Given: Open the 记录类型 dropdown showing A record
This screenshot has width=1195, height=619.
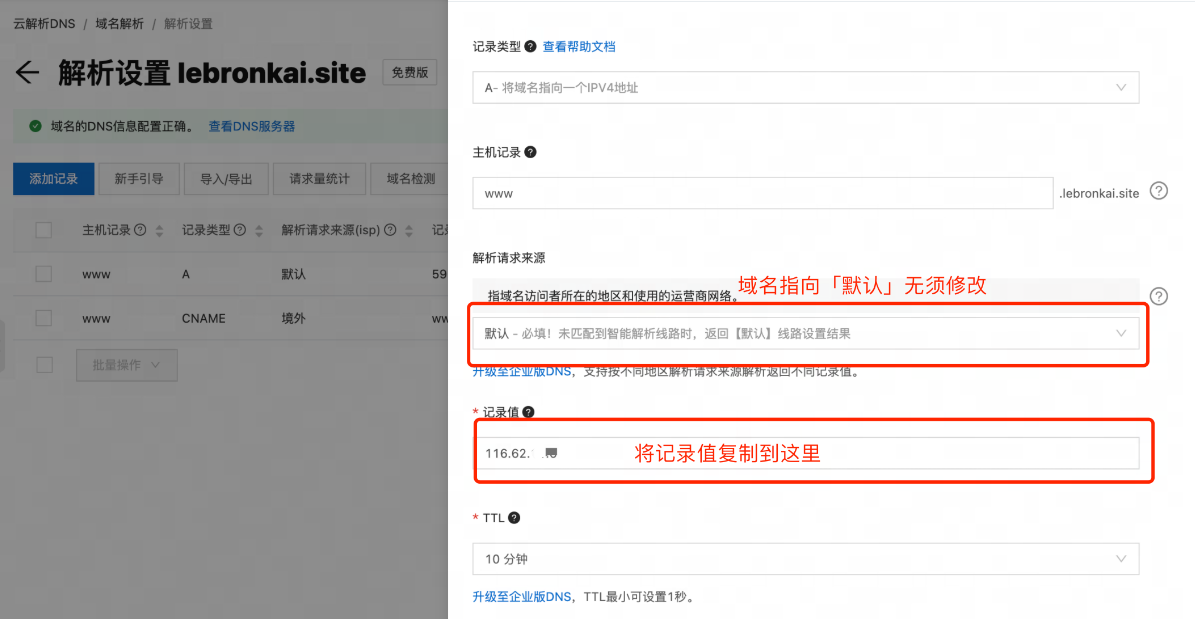Looking at the screenshot, I should pyautogui.click(x=805, y=88).
